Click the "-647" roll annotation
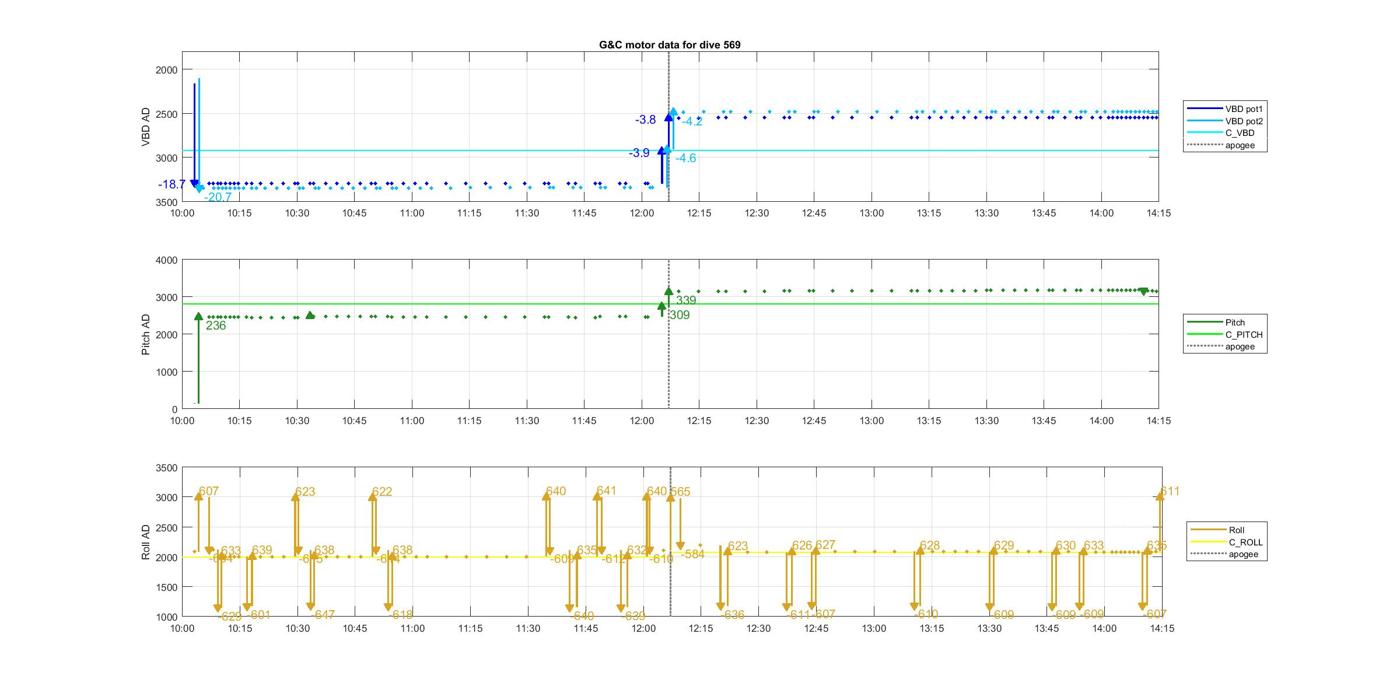The width and height of the screenshot is (1400, 693). click(x=323, y=615)
